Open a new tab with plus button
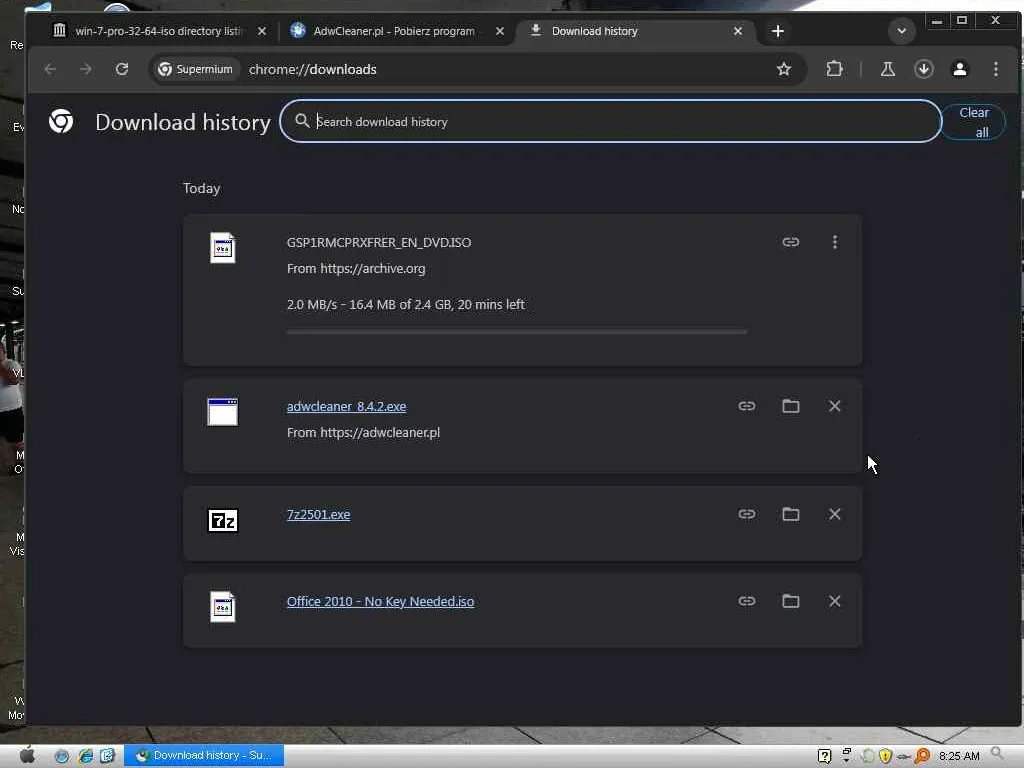 coord(777,31)
